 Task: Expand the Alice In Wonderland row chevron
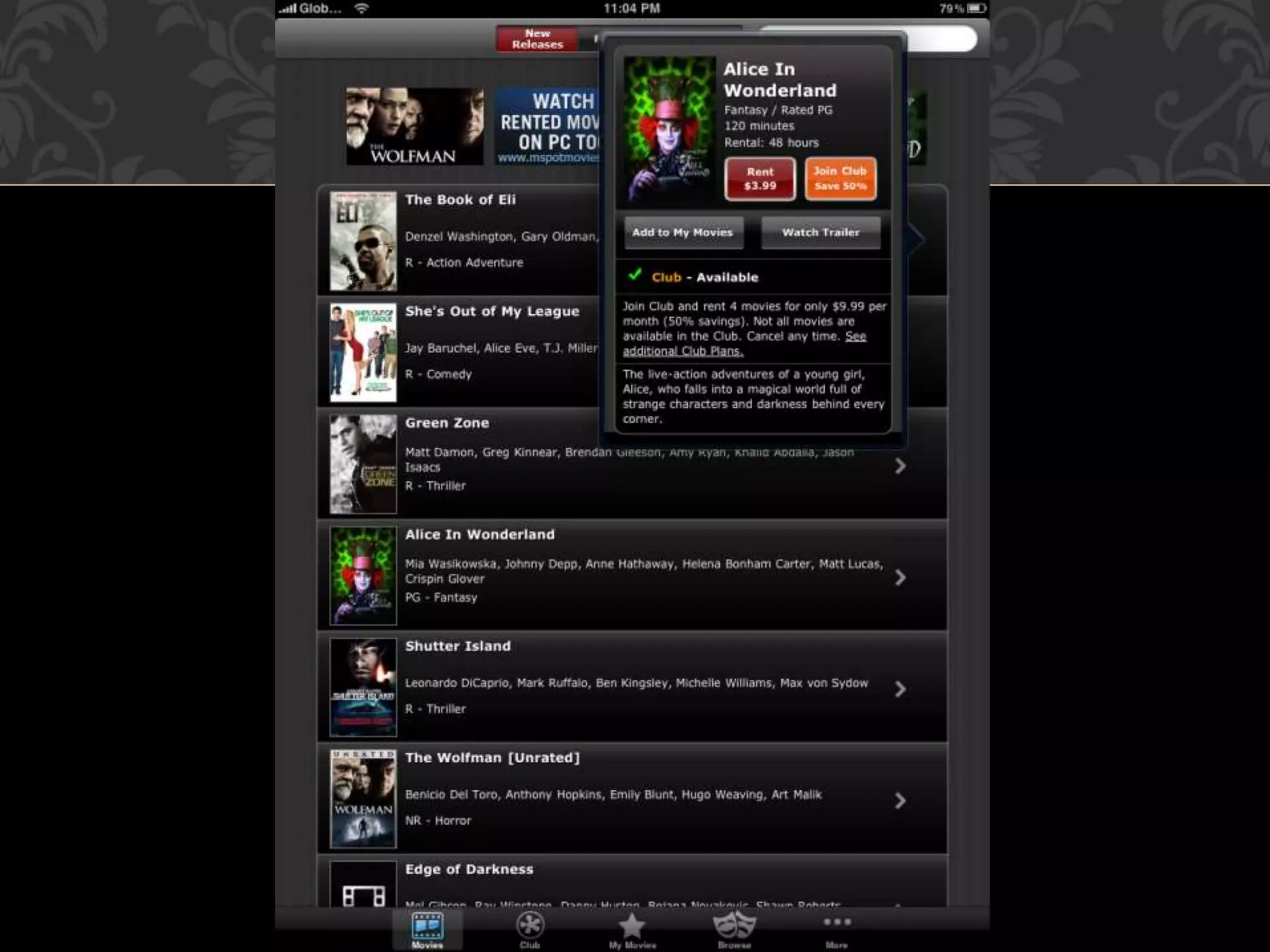(900, 578)
